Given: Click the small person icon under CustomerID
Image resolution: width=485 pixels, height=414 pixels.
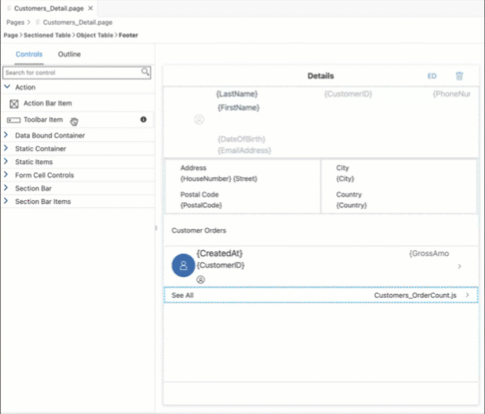Looking at the screenshot, I should pyautogui.click(x=200, y=279).
